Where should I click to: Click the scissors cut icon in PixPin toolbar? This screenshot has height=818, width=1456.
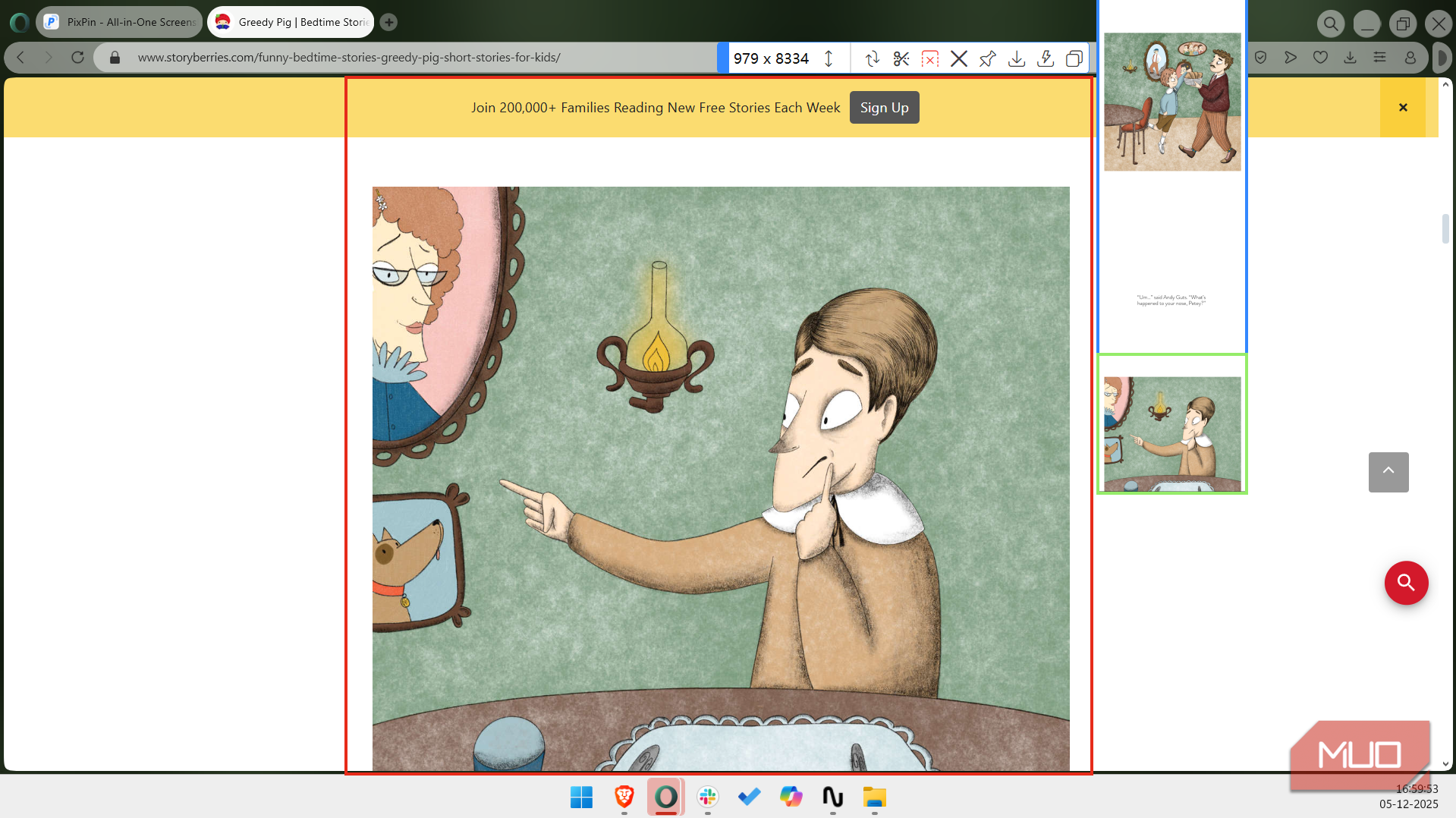[901, 58]
